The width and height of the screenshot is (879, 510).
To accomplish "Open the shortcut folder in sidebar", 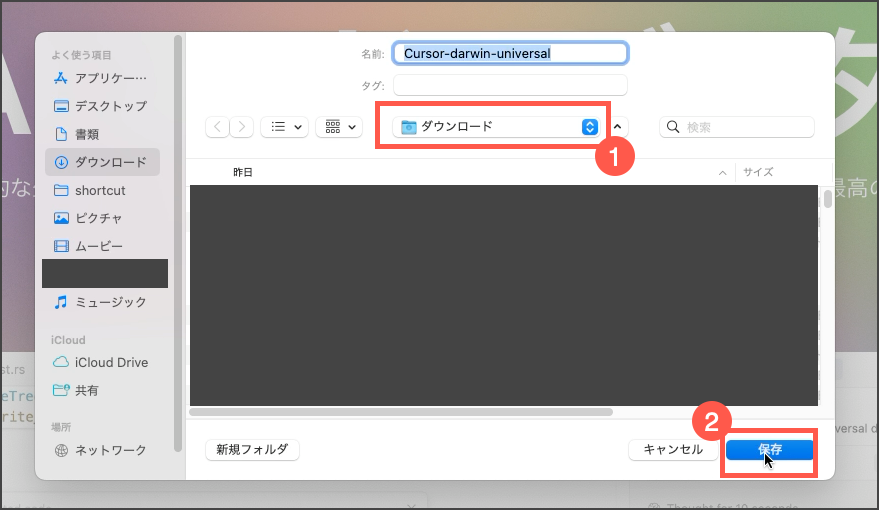I will coord(101,190).
